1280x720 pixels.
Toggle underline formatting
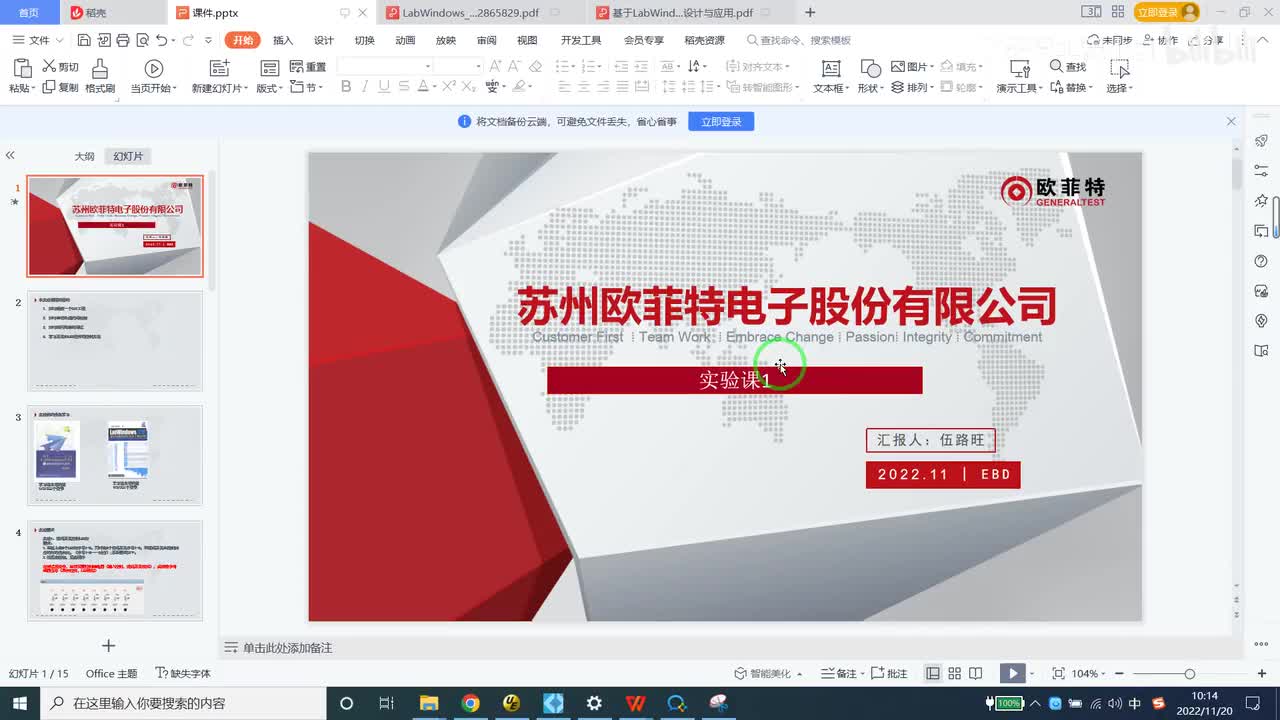(384, 87)
